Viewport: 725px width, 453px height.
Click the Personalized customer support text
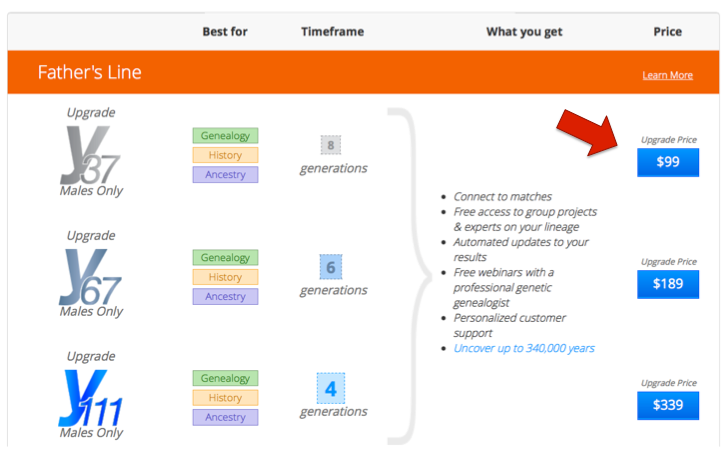coord(509,325)
